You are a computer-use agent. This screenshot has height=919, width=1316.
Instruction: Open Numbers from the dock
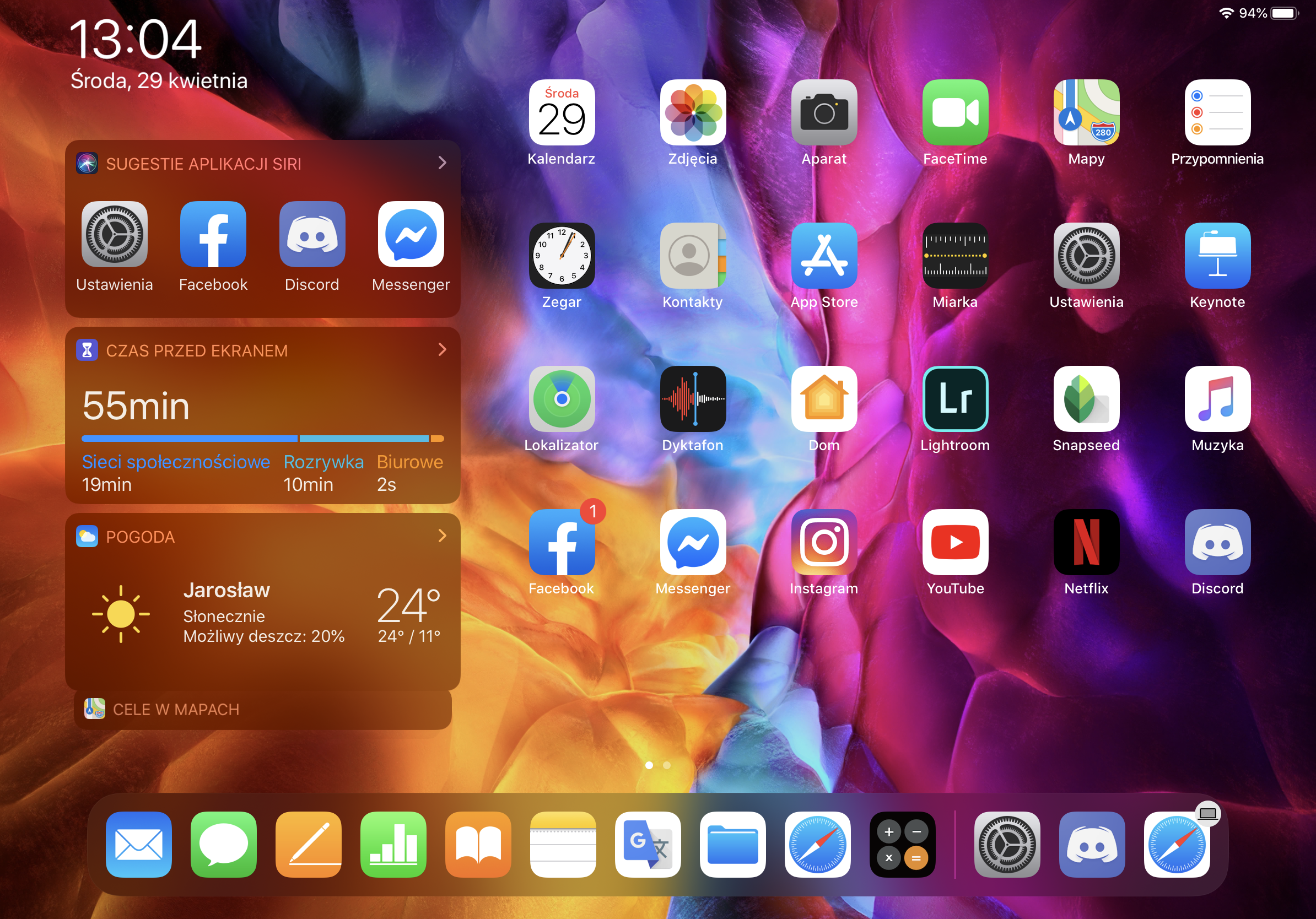[393, 845]
